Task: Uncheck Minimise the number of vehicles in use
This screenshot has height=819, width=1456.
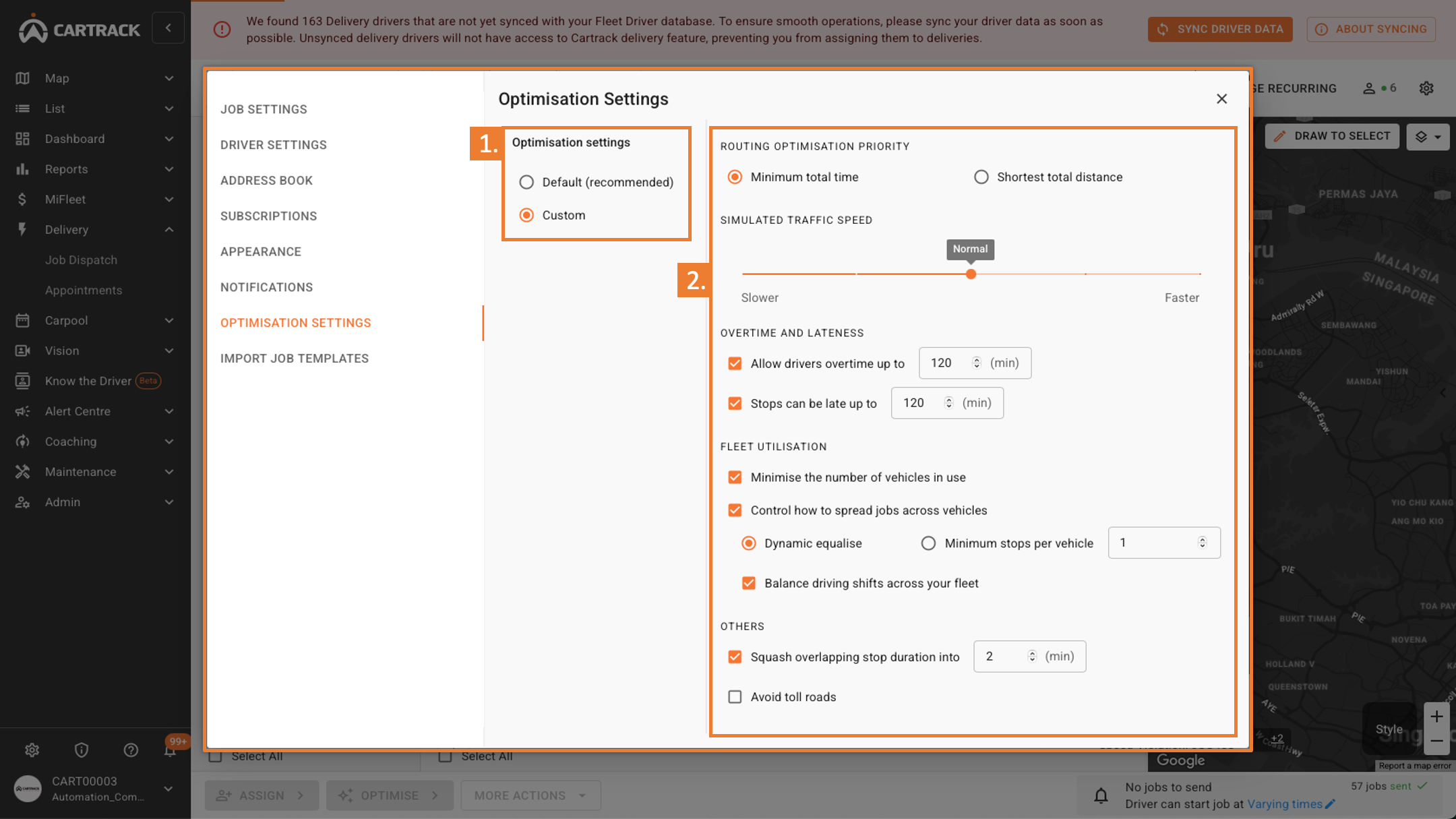Action: coord(735,477)
